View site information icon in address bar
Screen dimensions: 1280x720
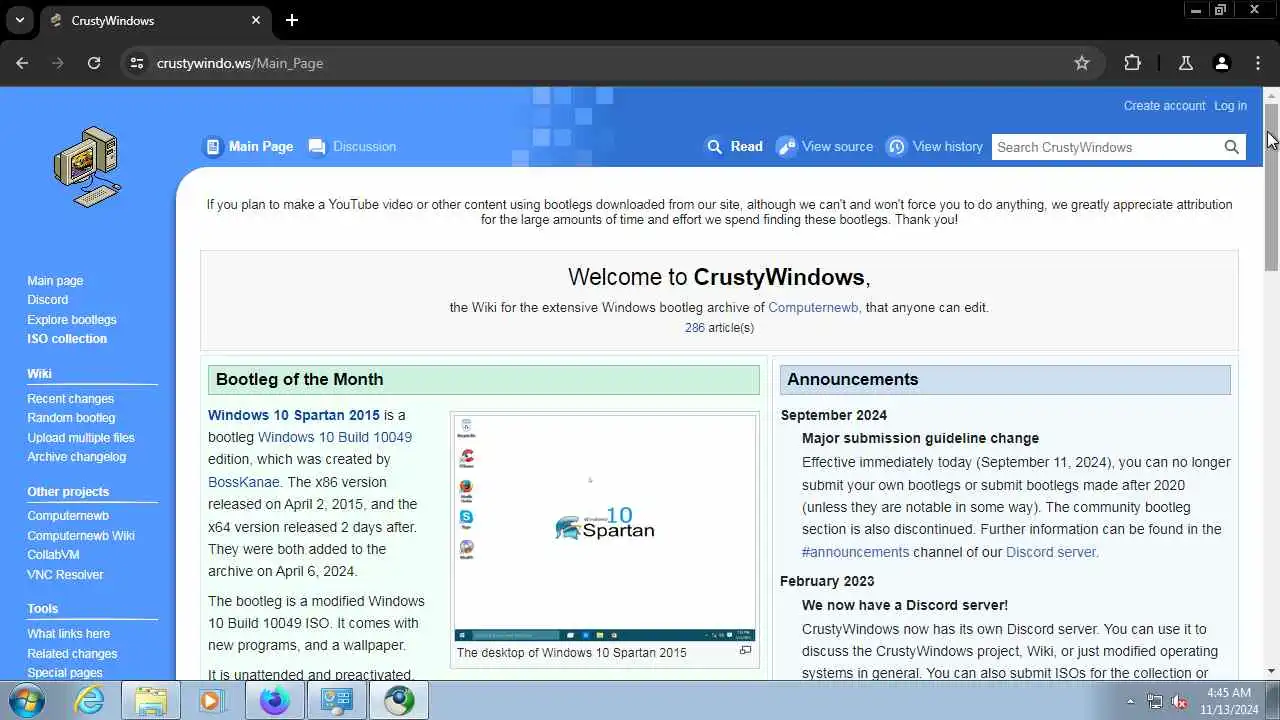[137, 63]
